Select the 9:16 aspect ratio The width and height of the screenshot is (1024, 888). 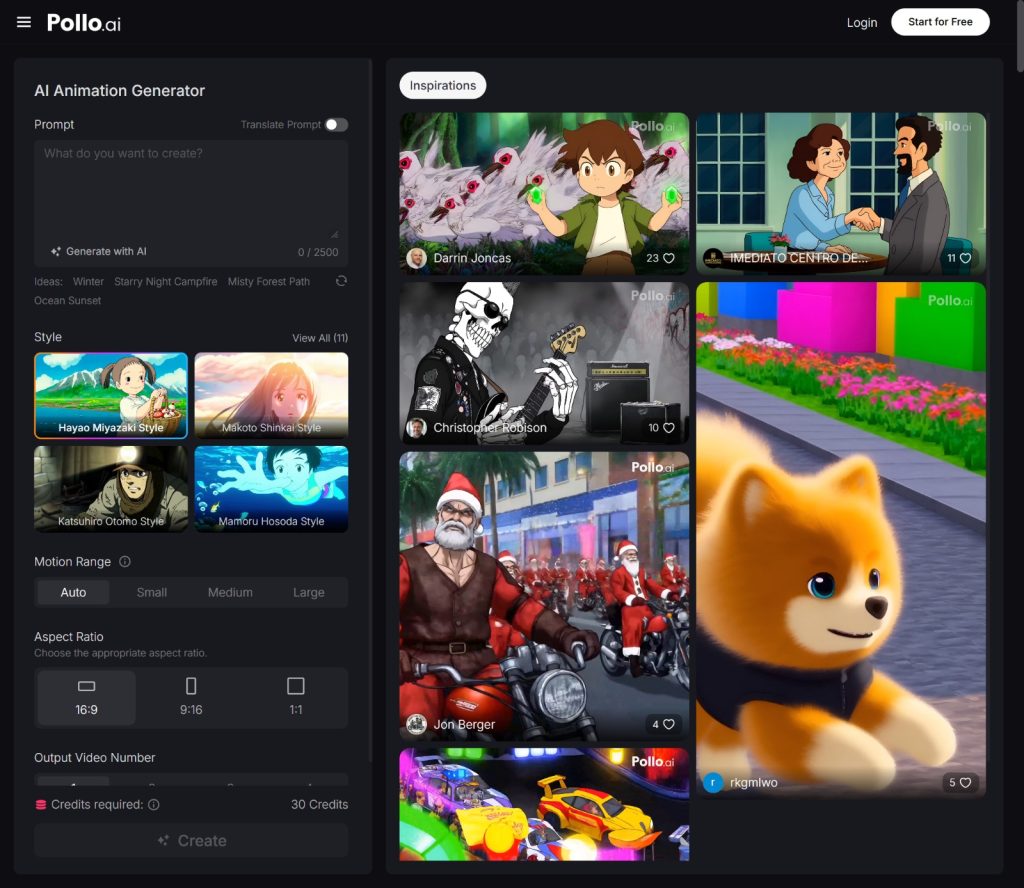pos(191,697)
